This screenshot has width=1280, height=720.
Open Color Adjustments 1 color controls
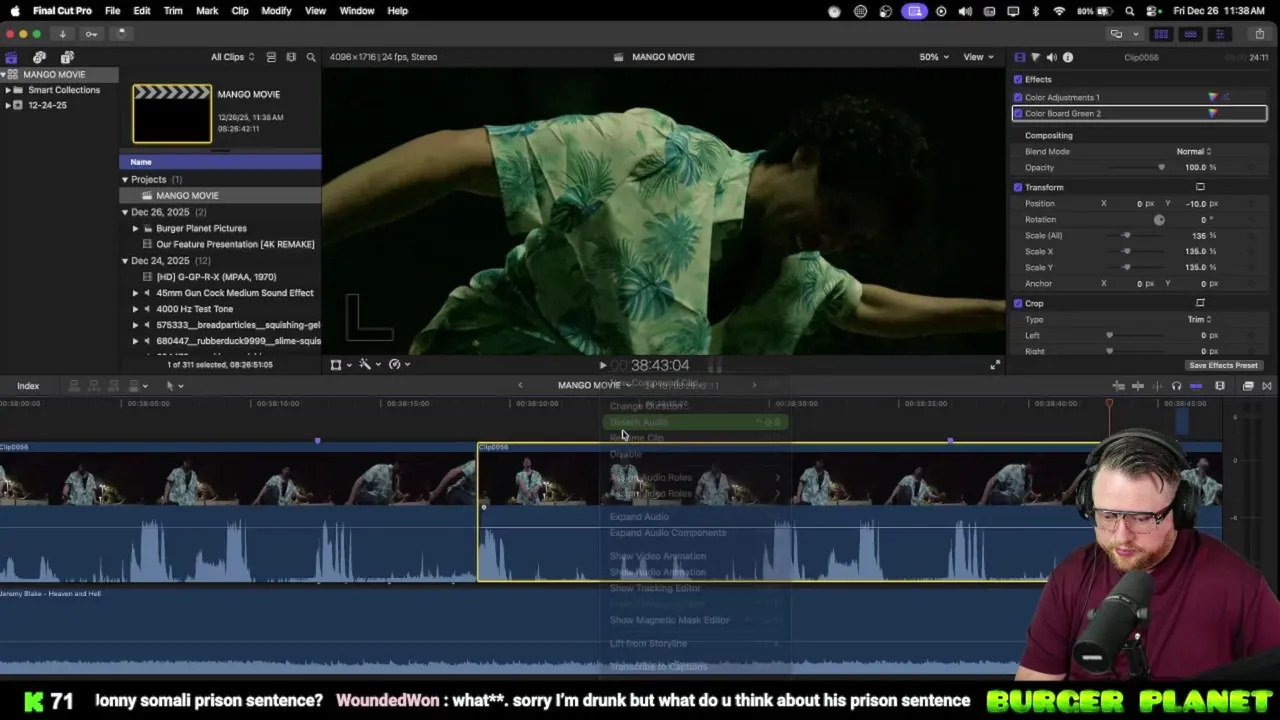click(x=1213, y=97)
